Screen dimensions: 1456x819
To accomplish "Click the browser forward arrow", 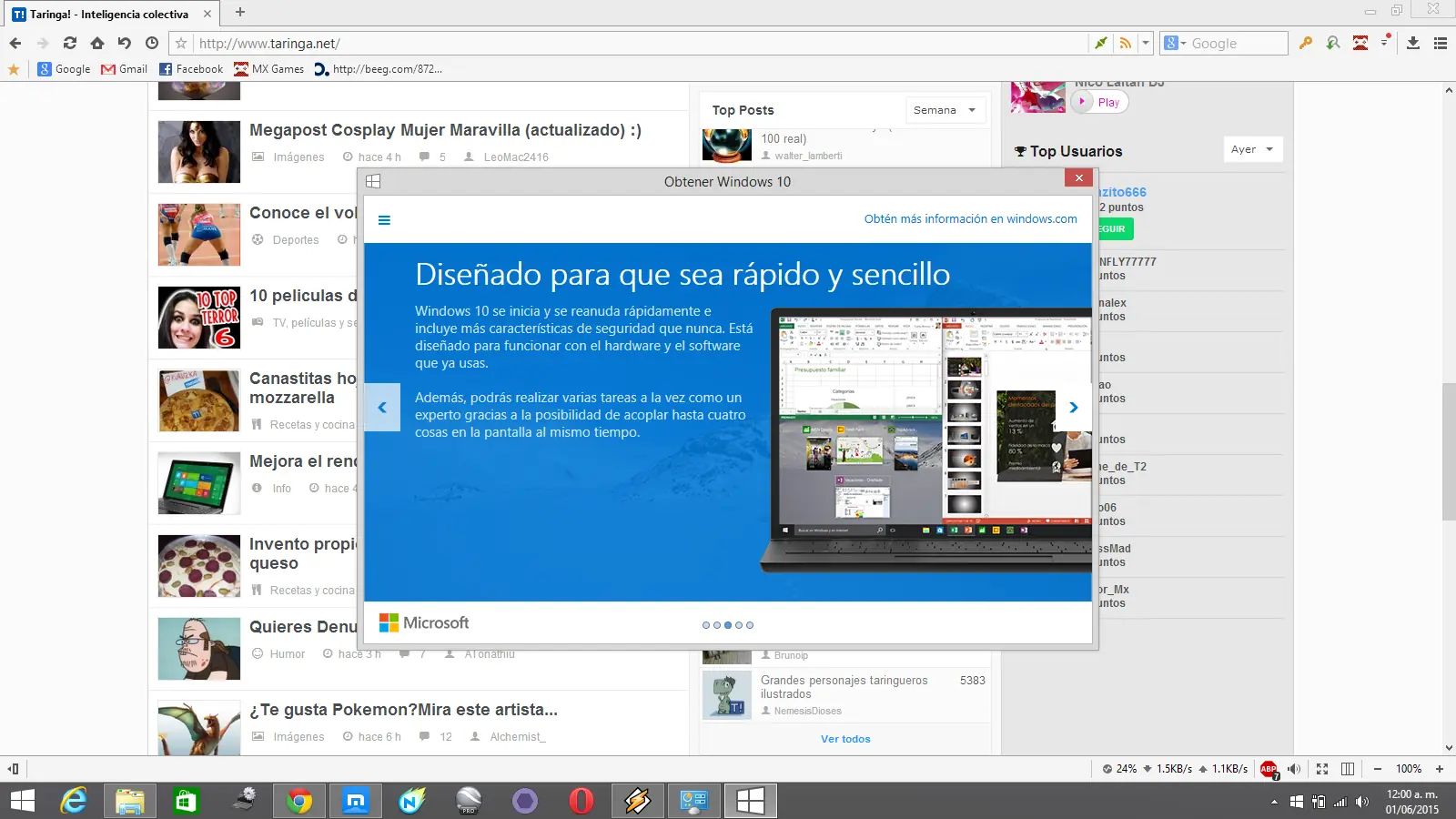I will pyautogui.click(x=43, y=43).
